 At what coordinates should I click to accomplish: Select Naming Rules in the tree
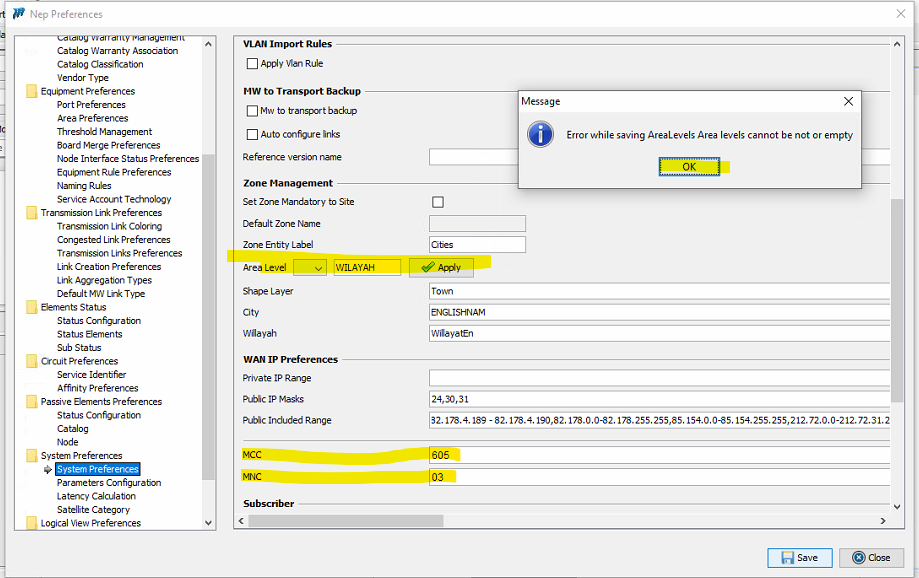(x=84, y=186)
